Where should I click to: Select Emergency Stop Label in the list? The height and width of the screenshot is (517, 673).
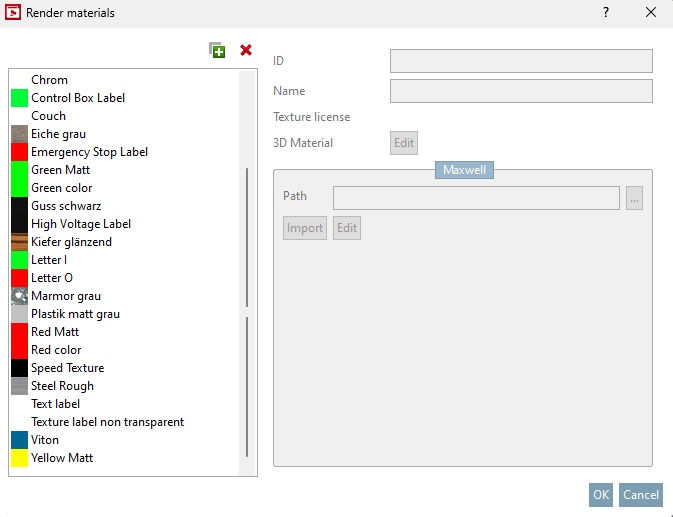(89, 152)
